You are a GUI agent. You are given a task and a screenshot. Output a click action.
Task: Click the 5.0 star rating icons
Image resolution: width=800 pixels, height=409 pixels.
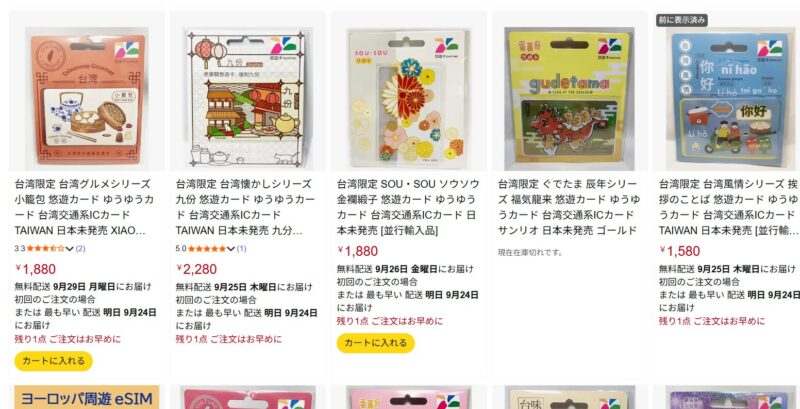point(207,249)
